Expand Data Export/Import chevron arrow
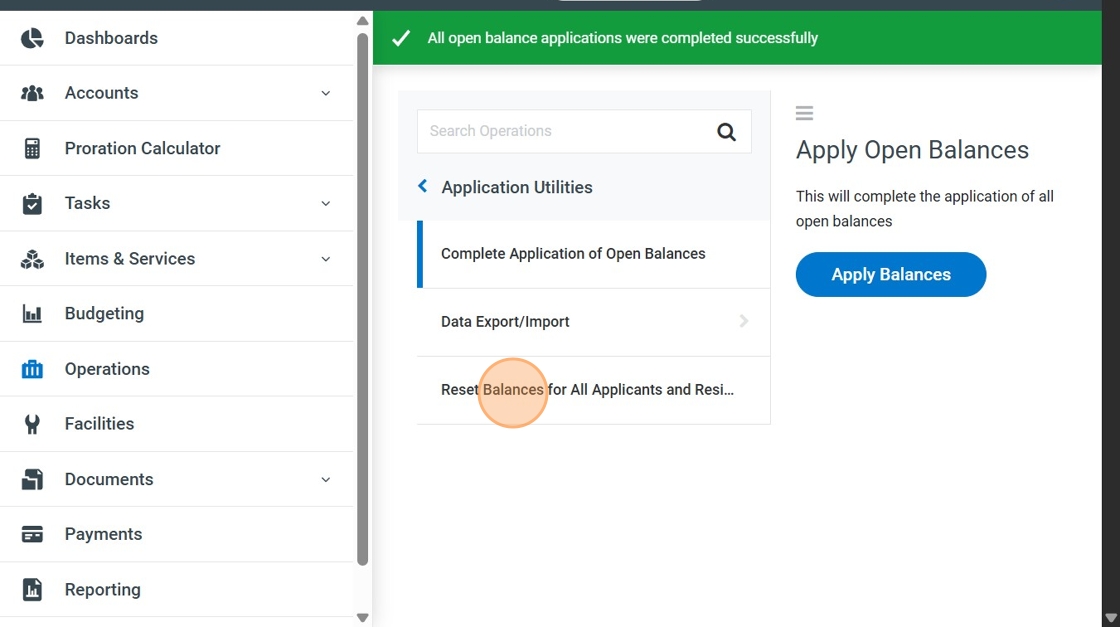1120x627 pixels. [743, 321]
